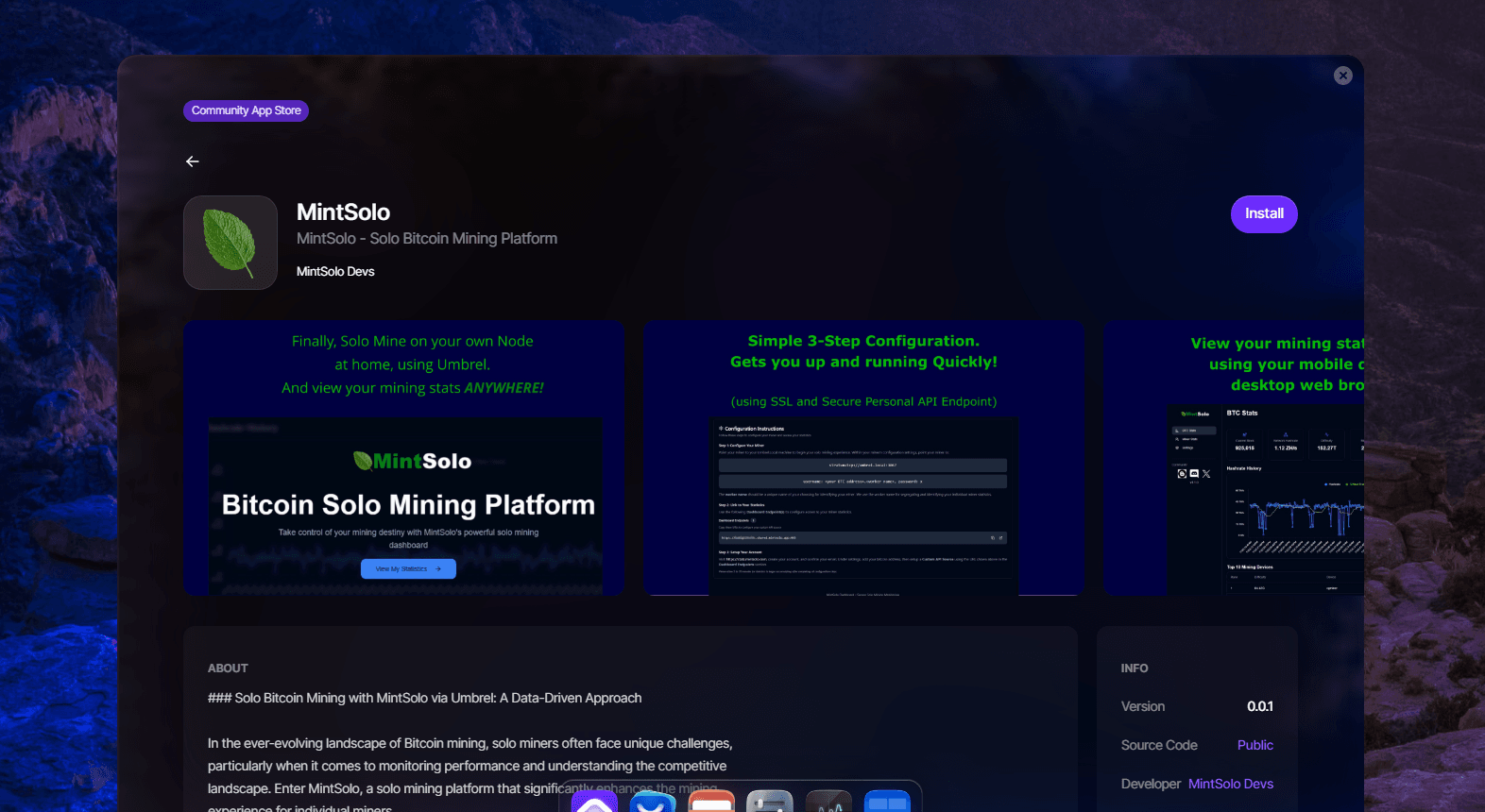Open MintSolo Devs link in Info panel
Screen dimensions: 1485x812
point(1230,784)
